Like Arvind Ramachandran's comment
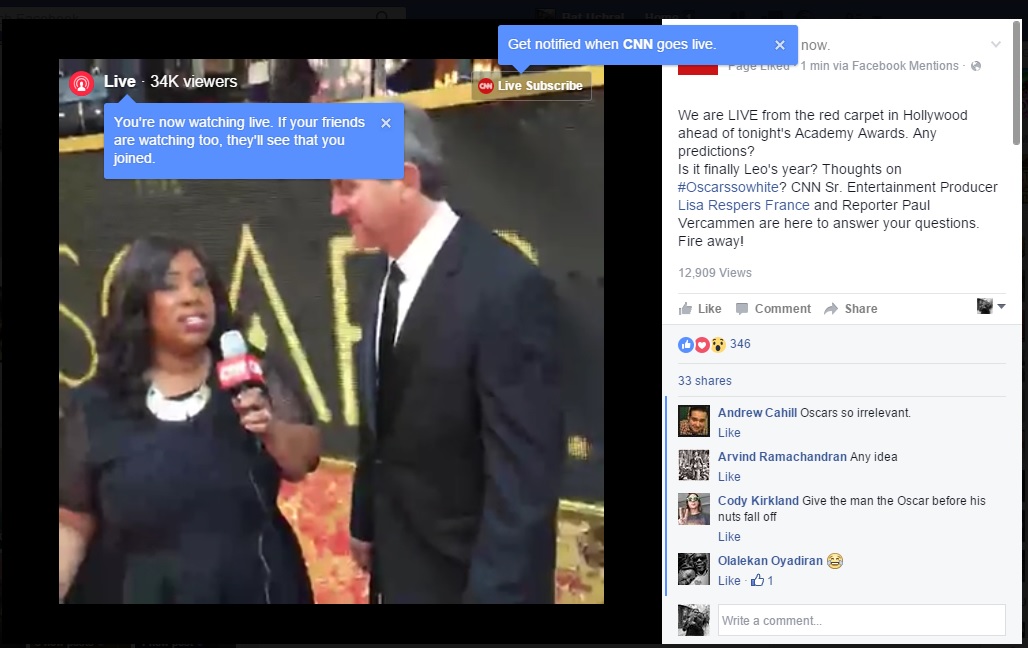The height and width of the screenshot is (648, 1028). pos(729,476)
